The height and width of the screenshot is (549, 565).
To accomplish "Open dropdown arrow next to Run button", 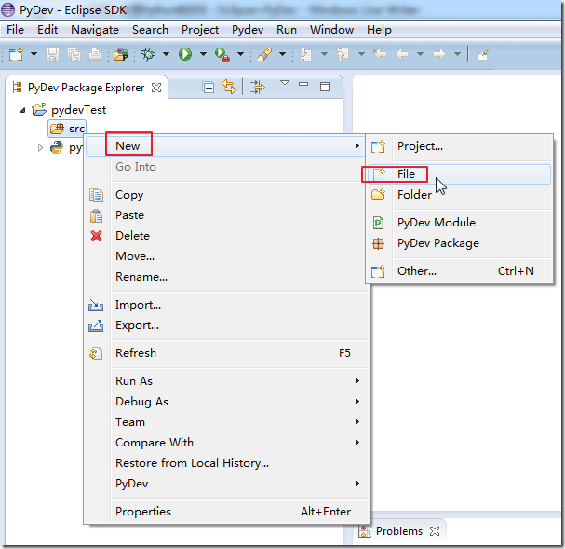I will click(x=204, y=54).
